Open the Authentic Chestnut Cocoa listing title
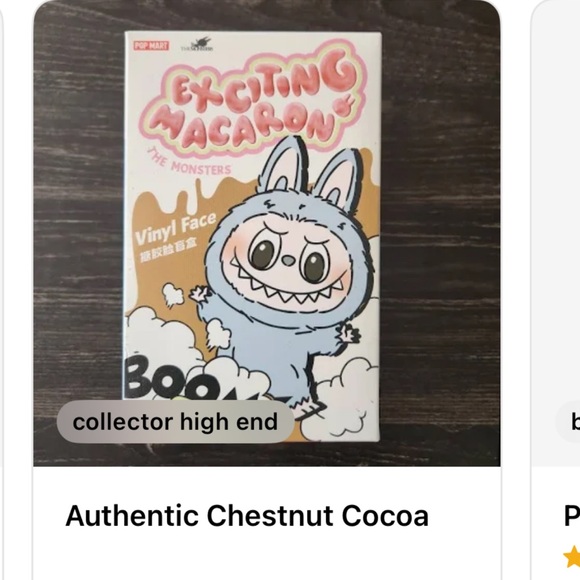Viewport: 580px width, 580px height. (x=247, y=516)
